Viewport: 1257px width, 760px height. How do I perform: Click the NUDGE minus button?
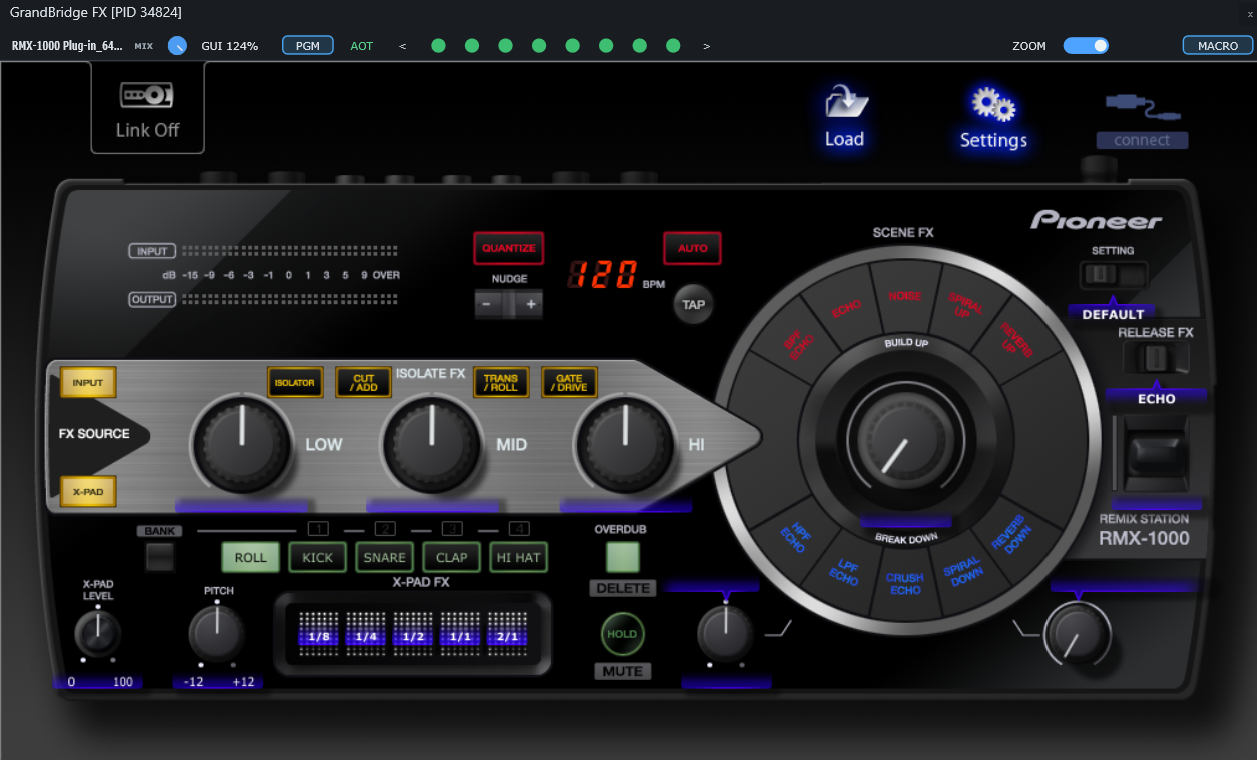pyautogui.click(x=488, y=304)
